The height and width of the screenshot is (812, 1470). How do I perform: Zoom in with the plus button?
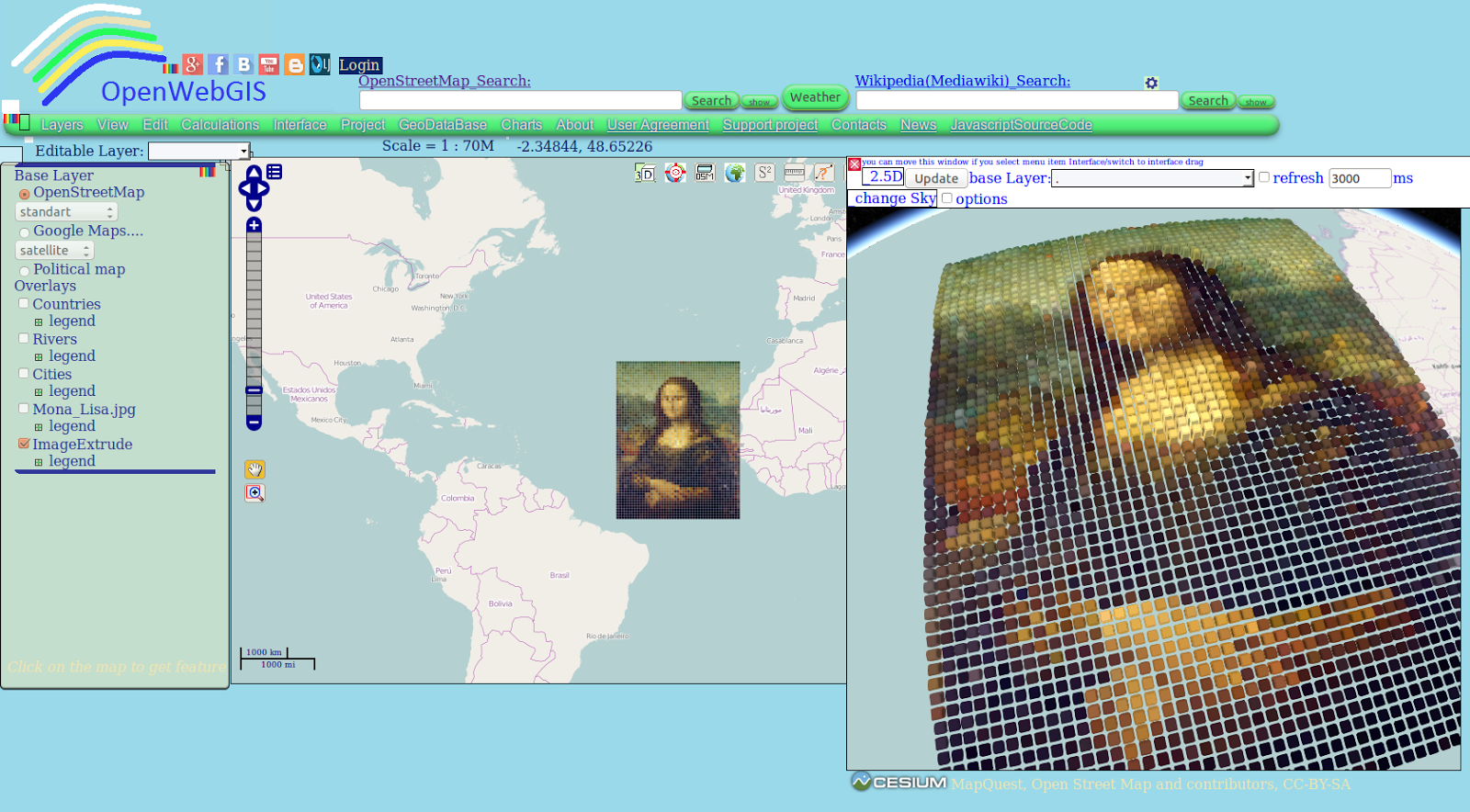pos(254,225)
